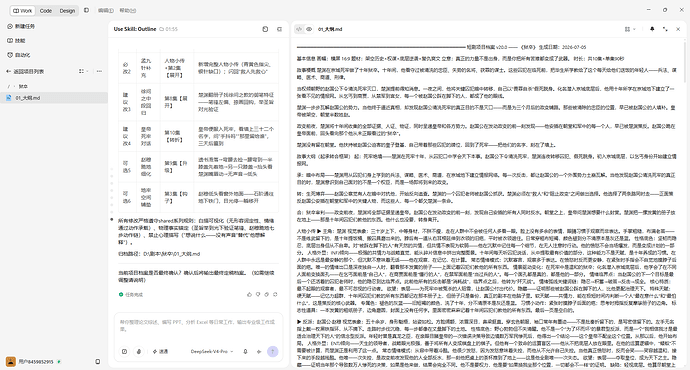Switch to the Work mode tab
Image resolution: width=690 pixels, height=370 pixels.
(x=22, y=11)
